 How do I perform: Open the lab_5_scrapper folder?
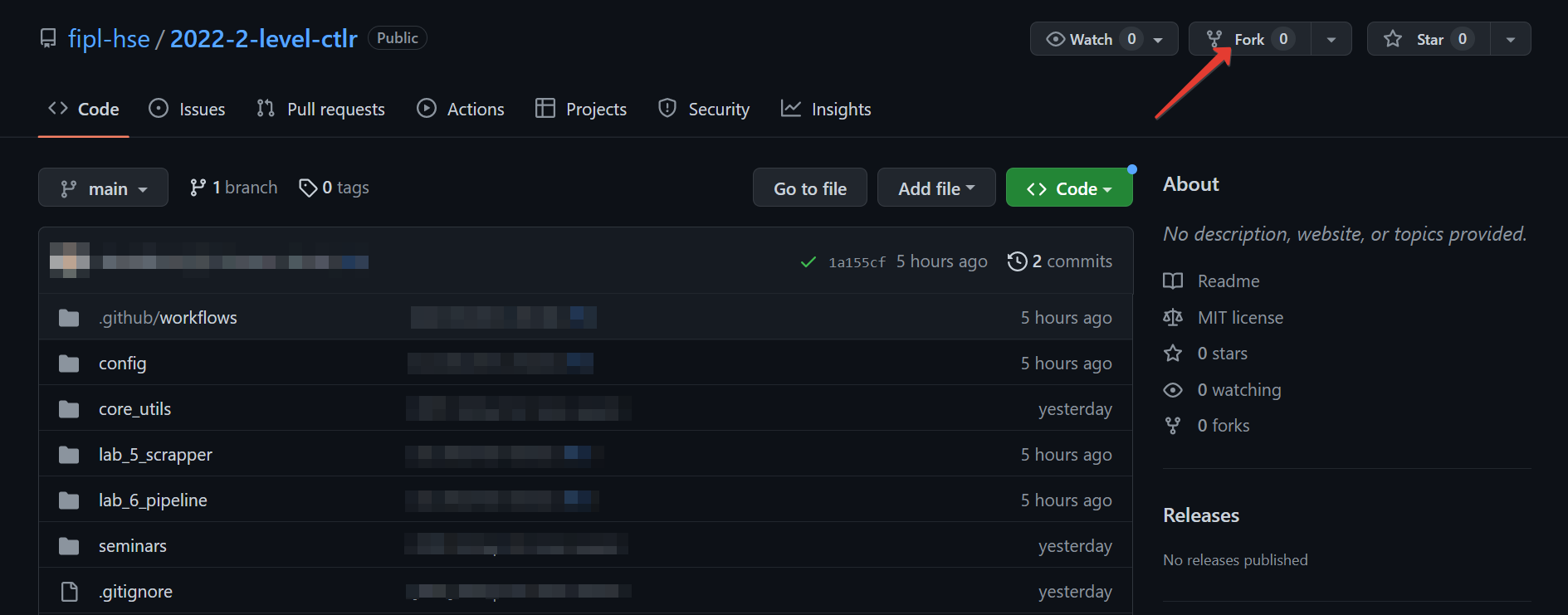click(x=155, y=455)
